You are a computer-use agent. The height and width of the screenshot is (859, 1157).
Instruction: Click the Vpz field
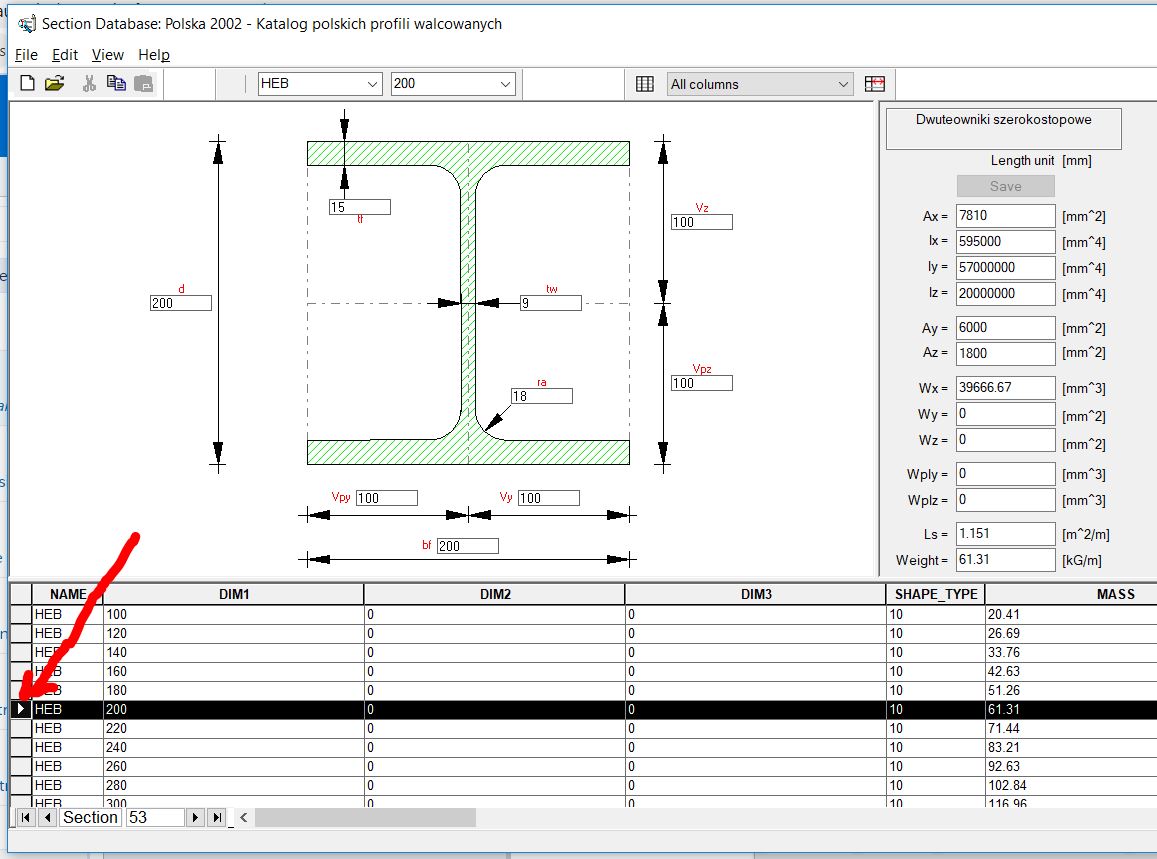(x=702, y=383)
